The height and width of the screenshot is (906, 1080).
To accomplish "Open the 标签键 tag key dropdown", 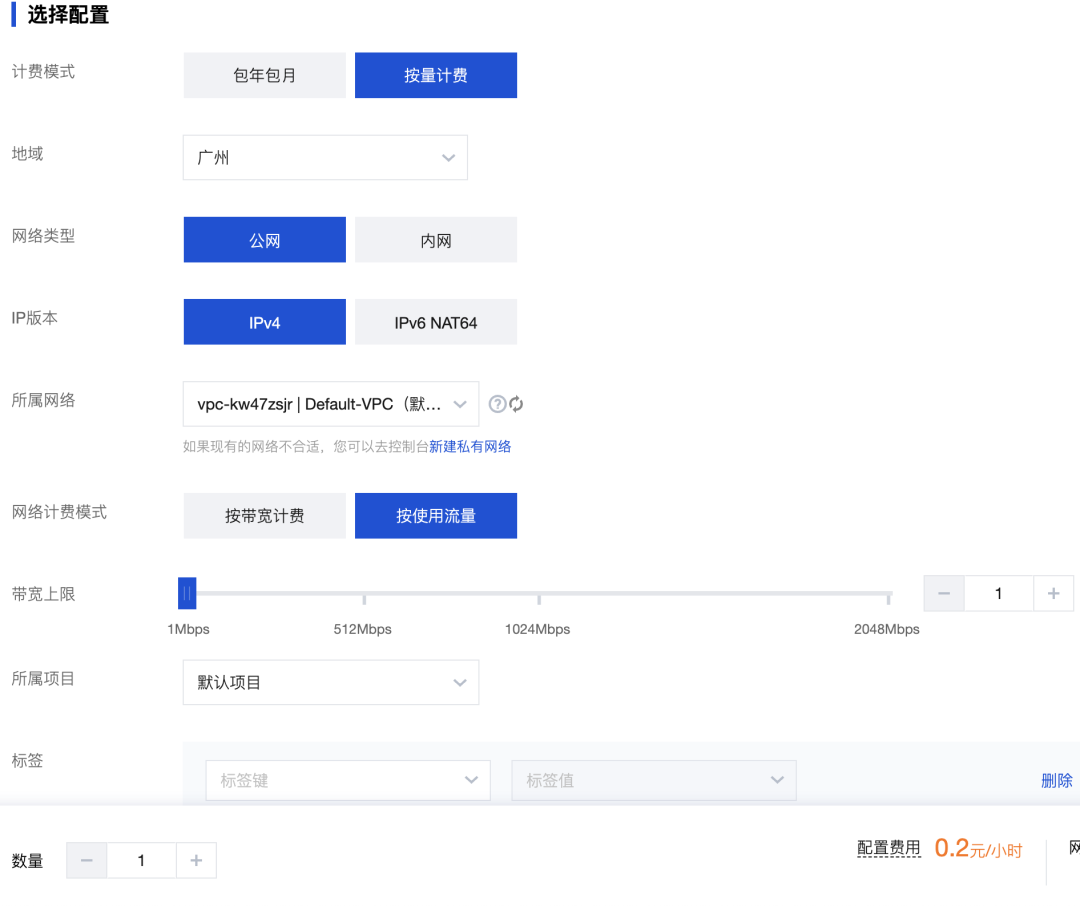I will 348,780.
